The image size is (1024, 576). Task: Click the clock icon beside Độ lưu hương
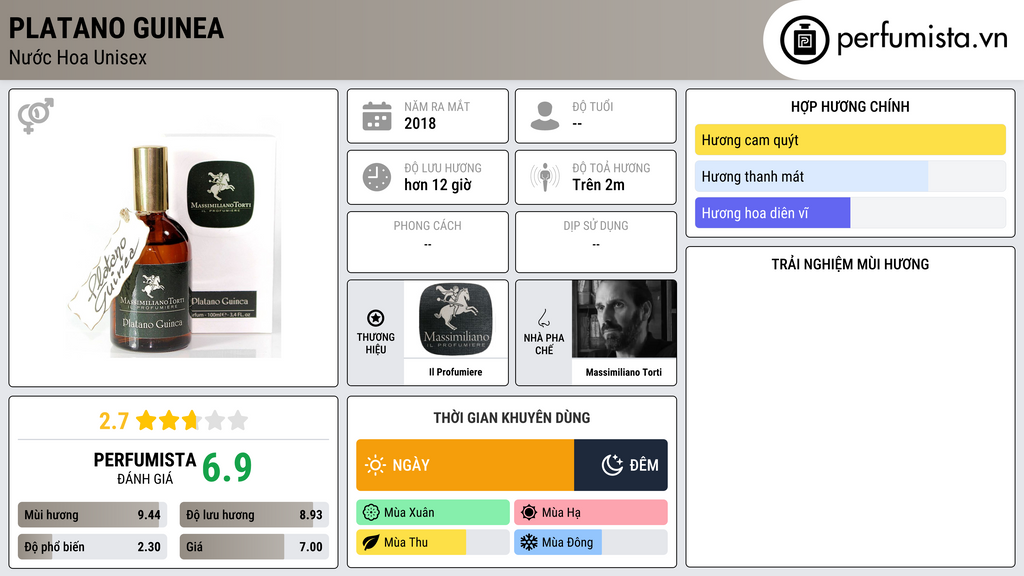pyautogui.click(x=377, y=177)
